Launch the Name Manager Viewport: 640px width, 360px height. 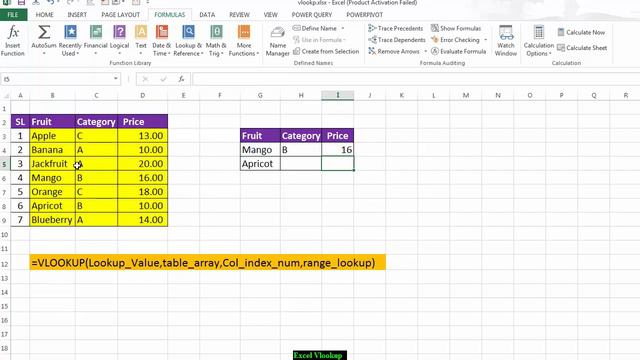coord(278,40)
